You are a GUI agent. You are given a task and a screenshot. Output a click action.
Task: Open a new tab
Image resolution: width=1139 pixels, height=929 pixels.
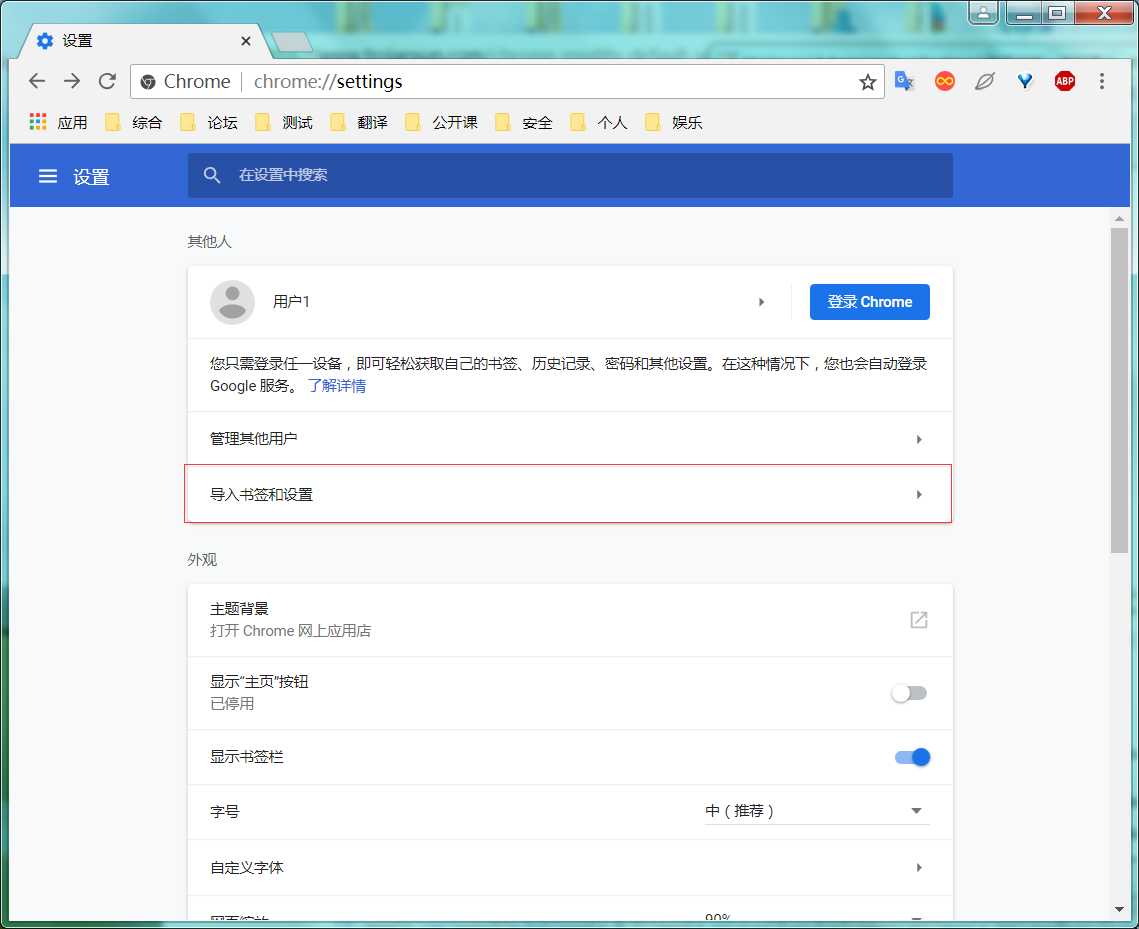coord(292,42)
